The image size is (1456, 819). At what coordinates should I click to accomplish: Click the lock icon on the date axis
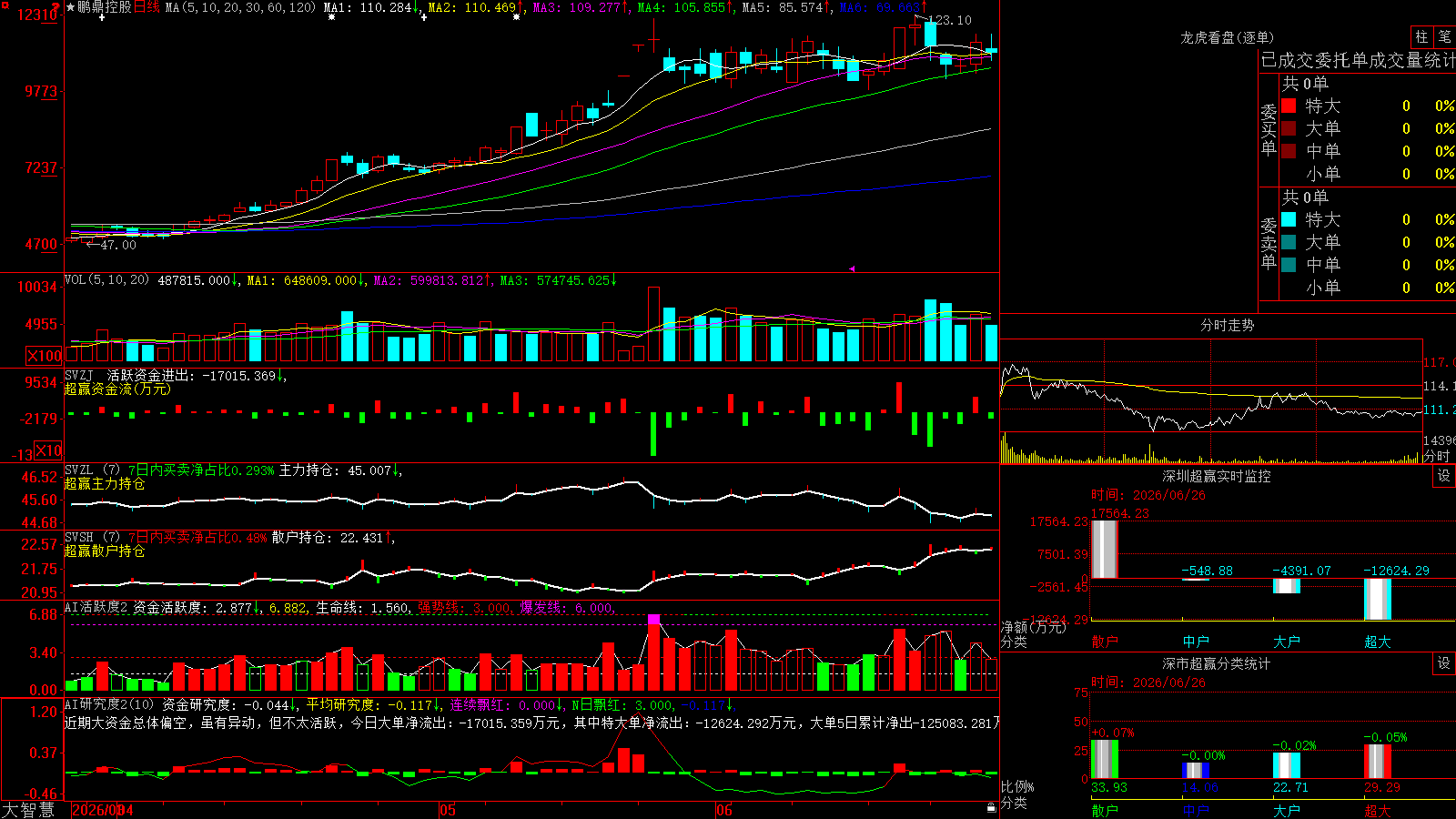click(x=991, y=808)
